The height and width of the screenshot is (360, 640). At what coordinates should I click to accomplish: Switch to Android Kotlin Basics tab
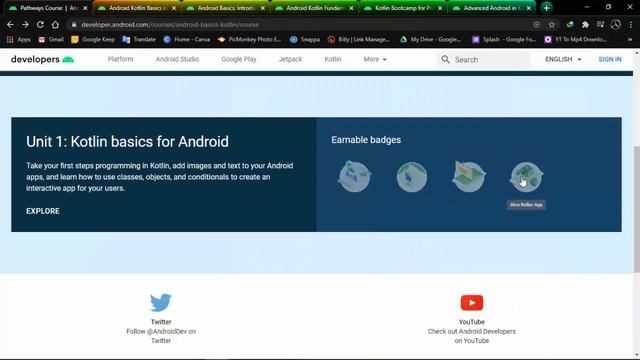(x=137, y=8)
